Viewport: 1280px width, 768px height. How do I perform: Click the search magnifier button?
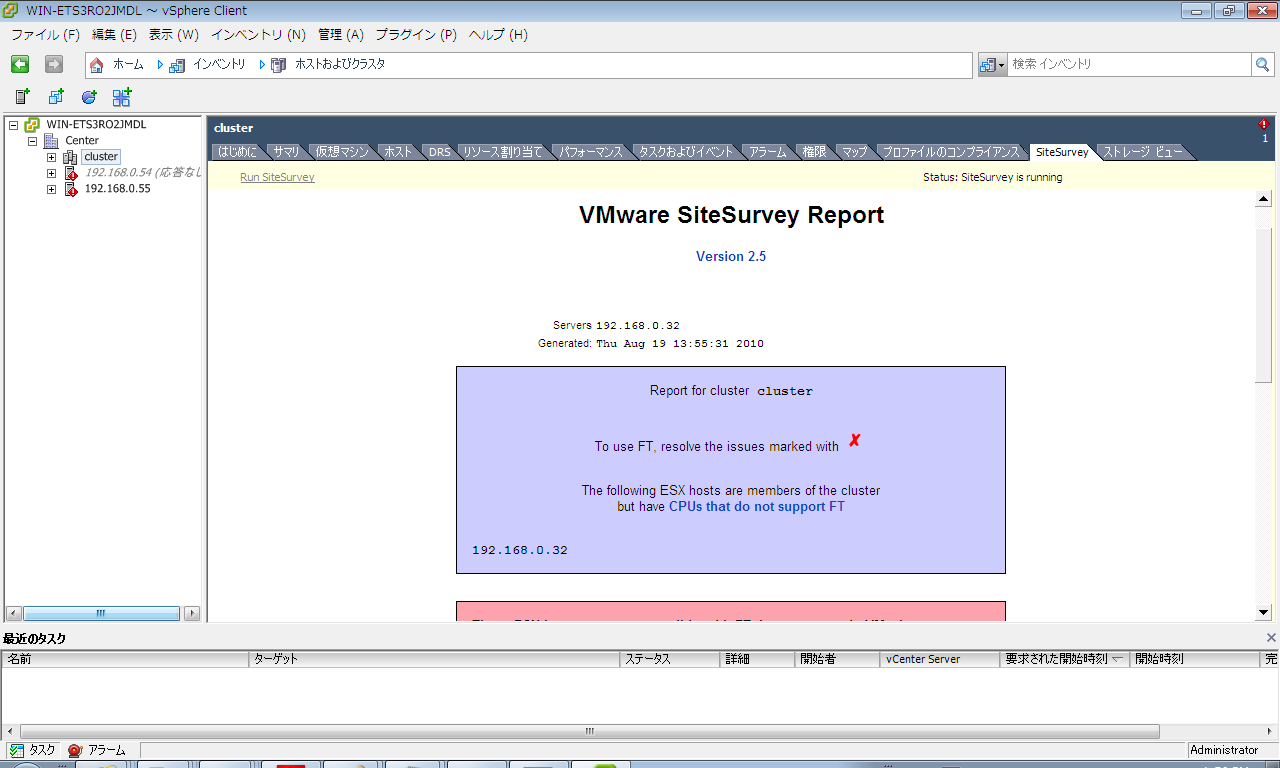pyautogui.click(x=1262, y=64)
